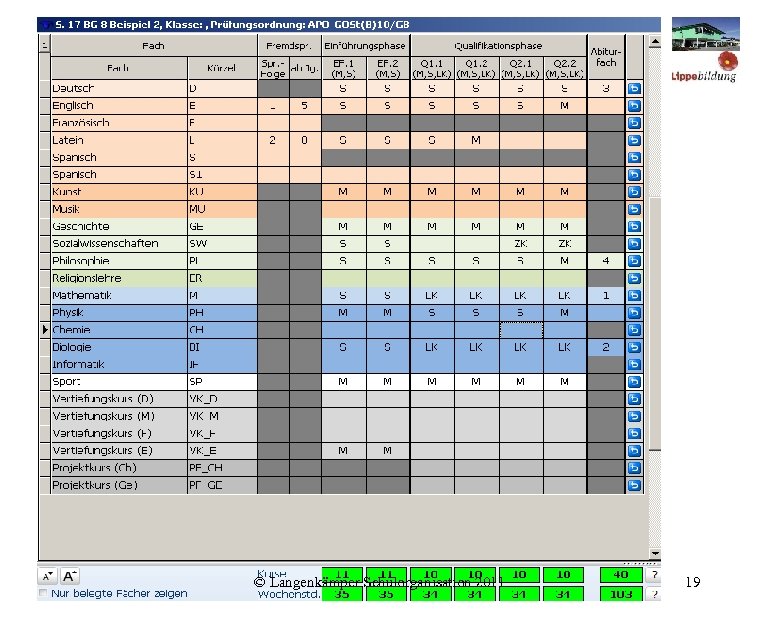Click the blue row icon for Chemie
This screenshot has height=624, width=766.
tap(634, 330)
